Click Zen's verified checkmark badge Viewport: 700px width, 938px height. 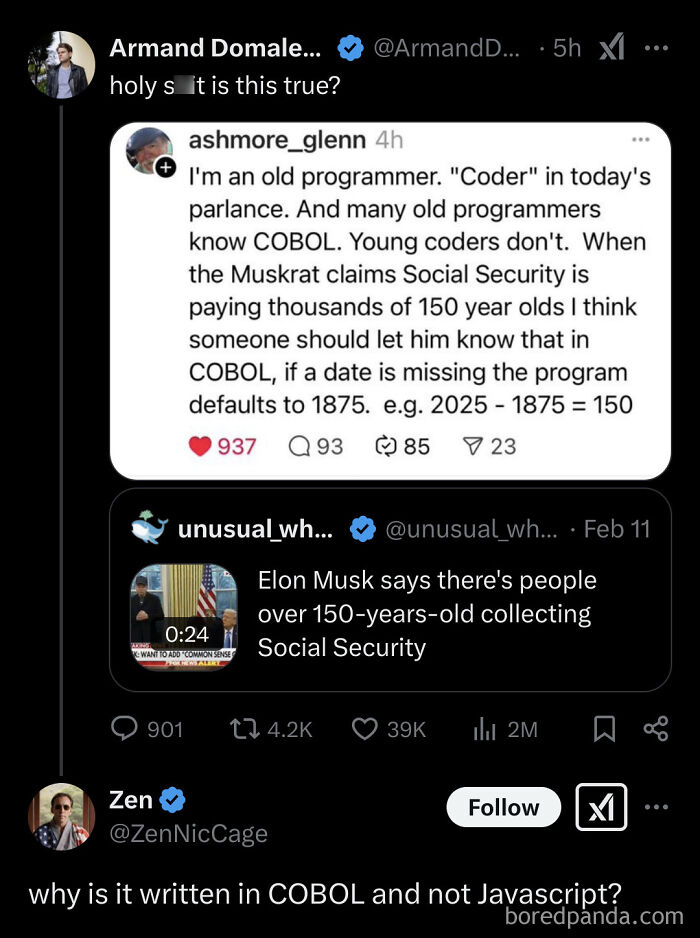(x=172, y=799)
